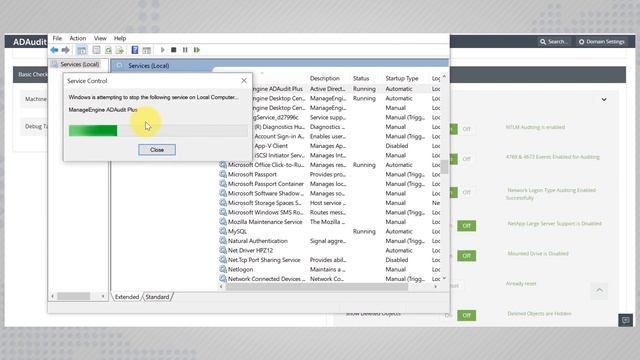640x360 pixels.
Task: Toggle the Show Deleted Objects switch
Action: click(x=466, y=315)
